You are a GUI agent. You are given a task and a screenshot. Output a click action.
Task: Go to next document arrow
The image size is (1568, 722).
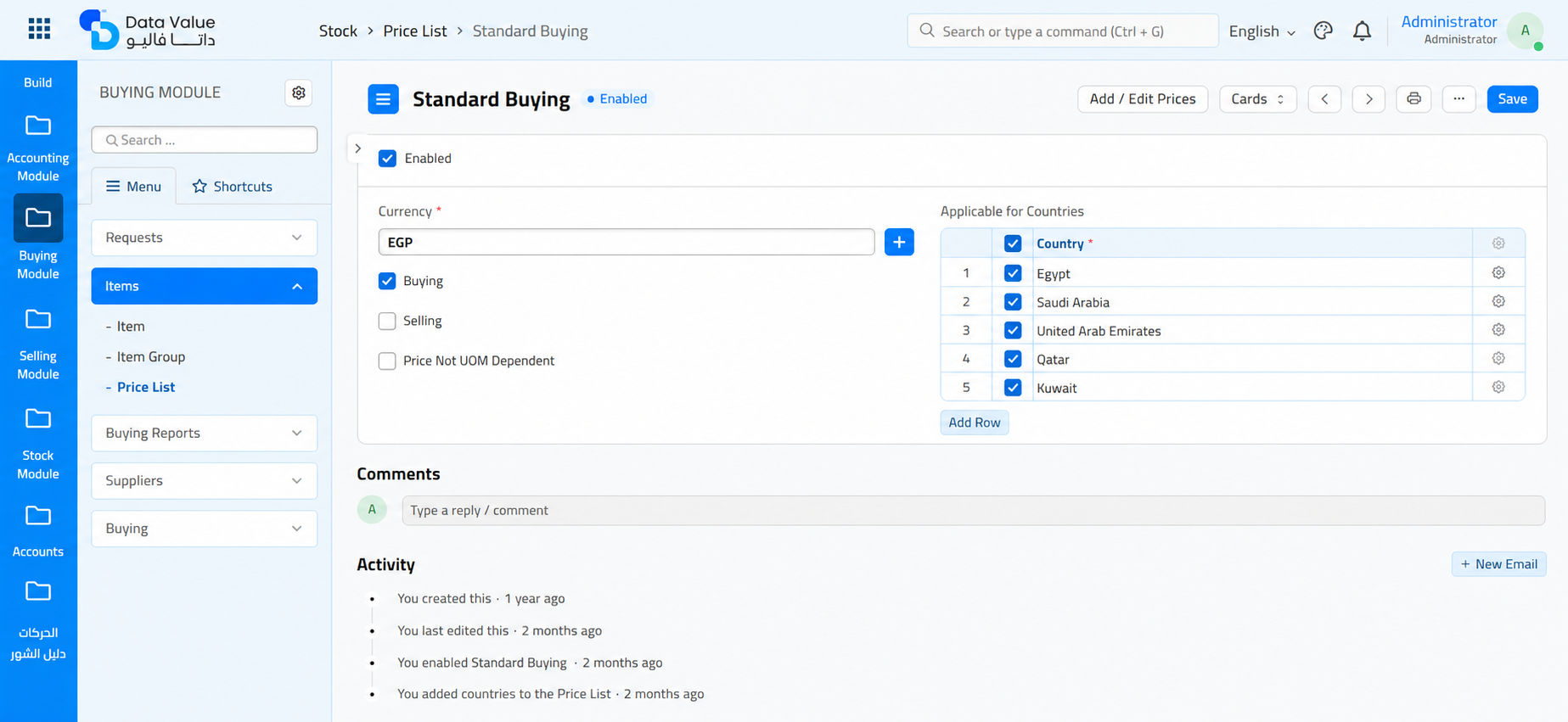pyautogui.click(x=1368, y=99)
